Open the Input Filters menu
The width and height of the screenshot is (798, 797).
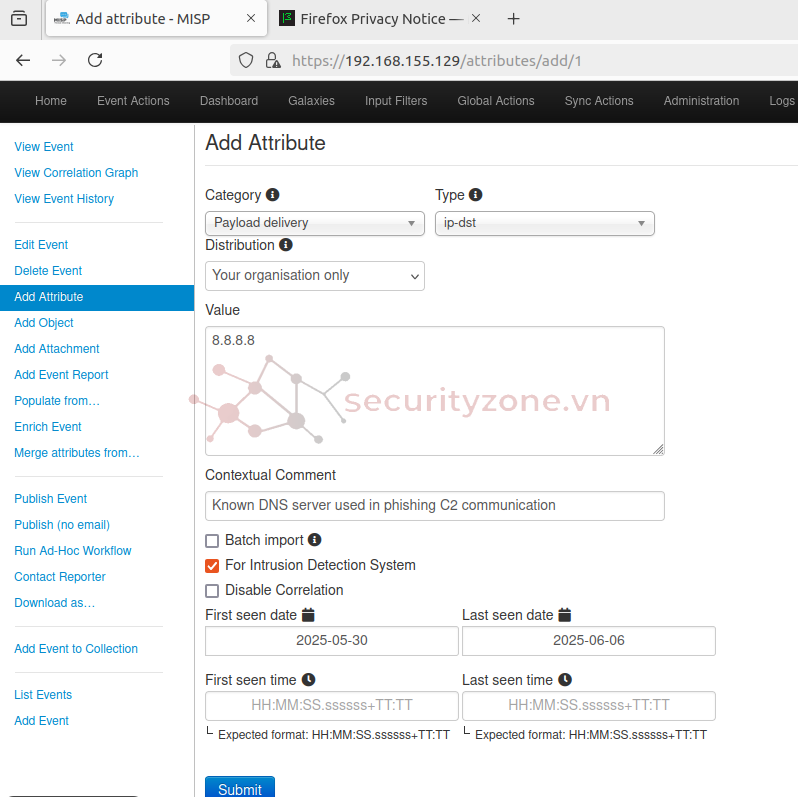(396, 101)
